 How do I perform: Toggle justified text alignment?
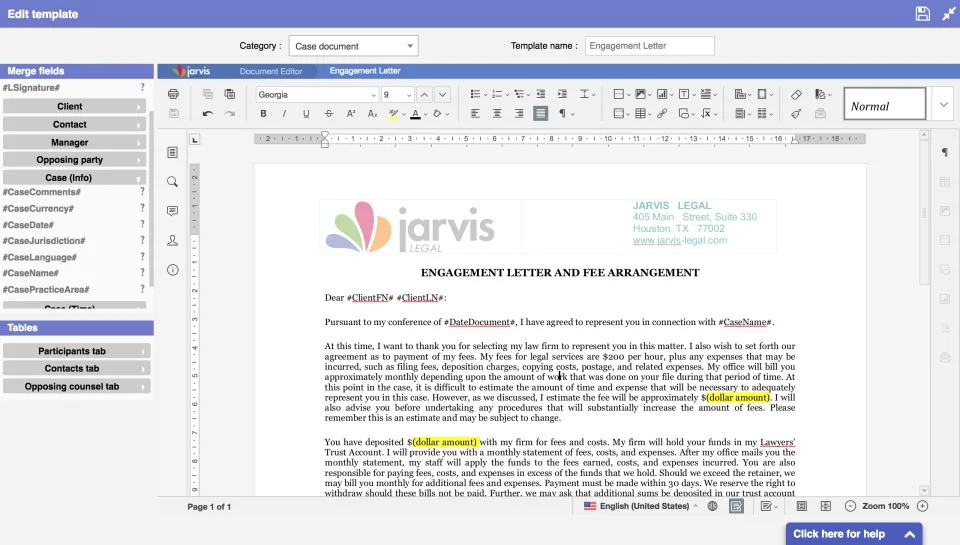click(541, 114)
